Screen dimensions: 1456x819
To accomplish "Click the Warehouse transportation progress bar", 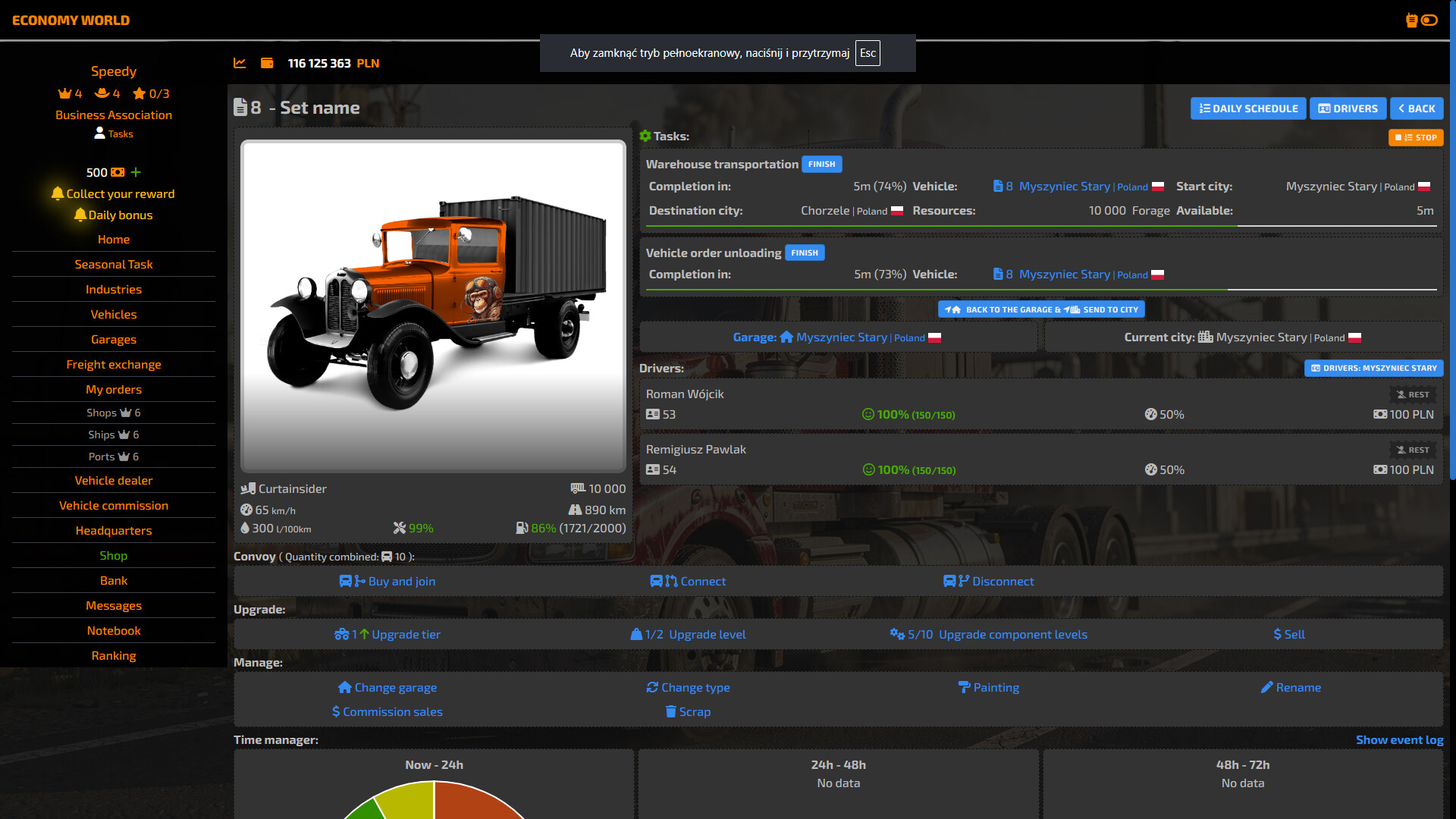I will coord(1041,226).
